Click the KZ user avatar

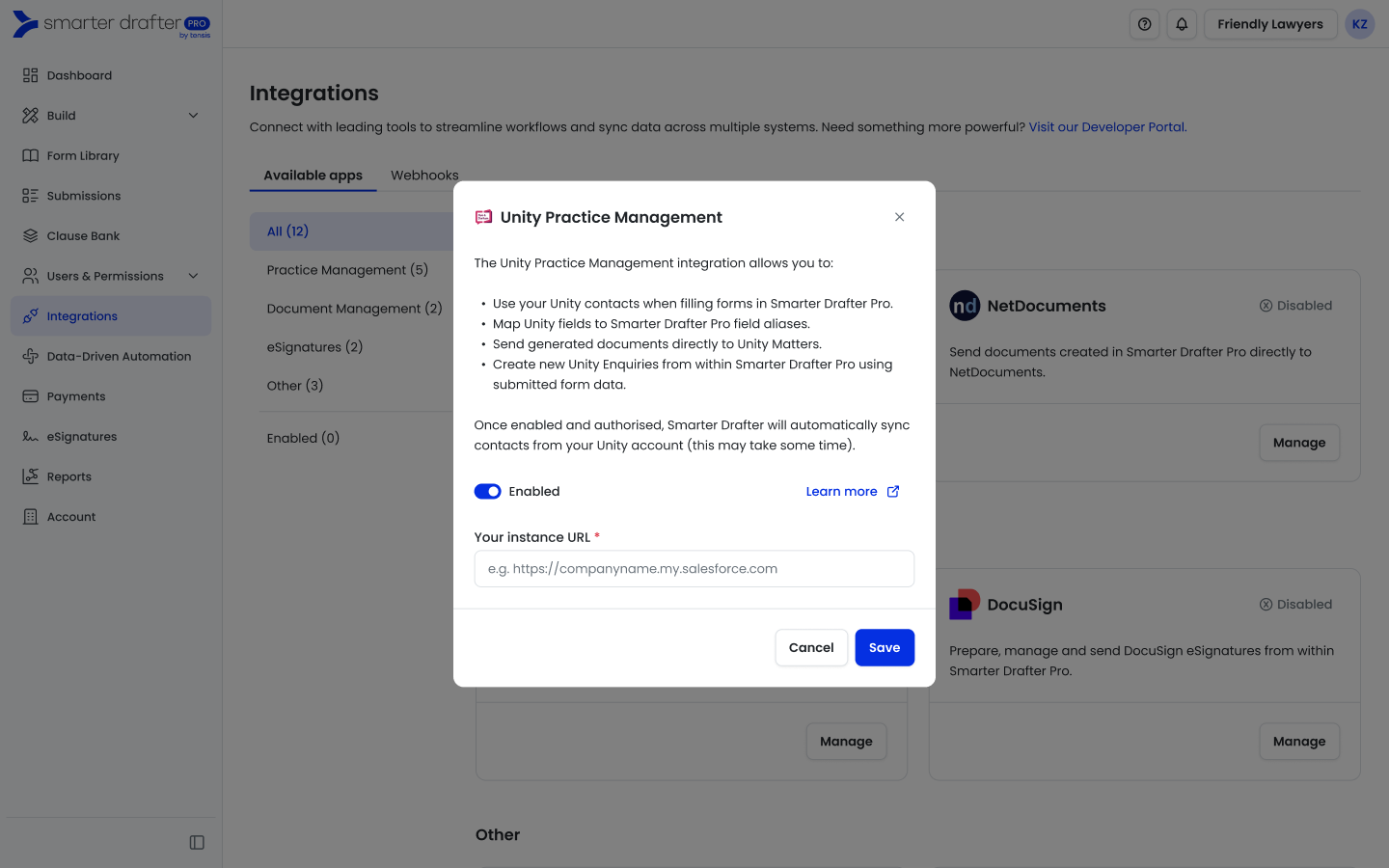click(x=1359, y=24)
